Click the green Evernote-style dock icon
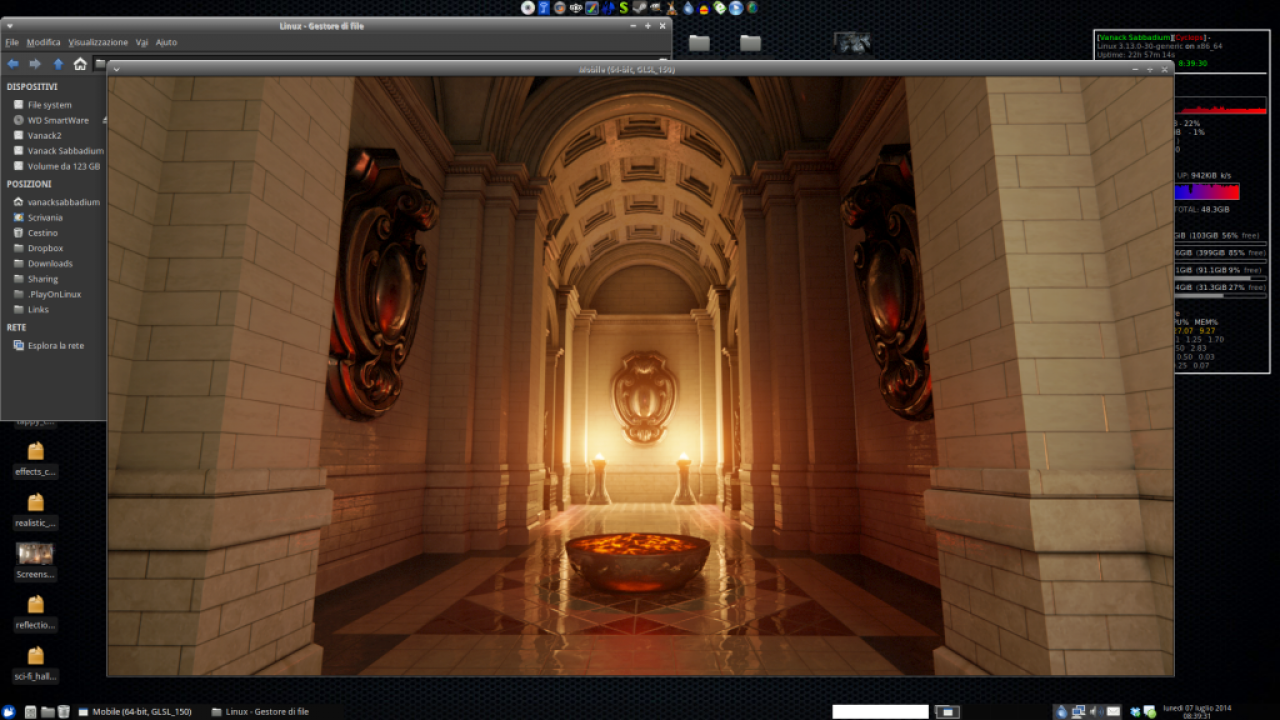This screenshot has height=720, width=1280. (720, 8)
